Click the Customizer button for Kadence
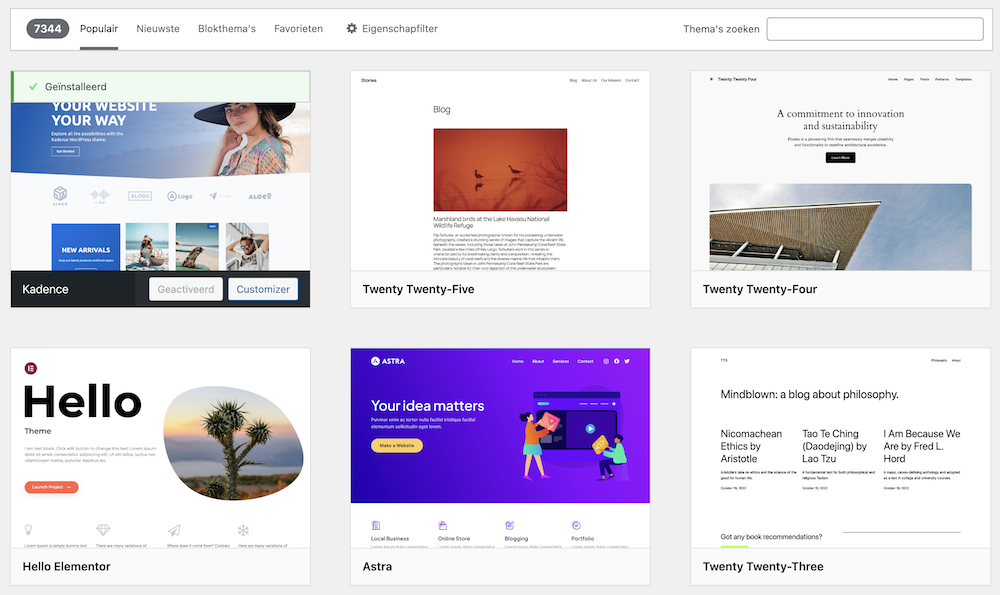1000x595 pixels. point(263,289)
